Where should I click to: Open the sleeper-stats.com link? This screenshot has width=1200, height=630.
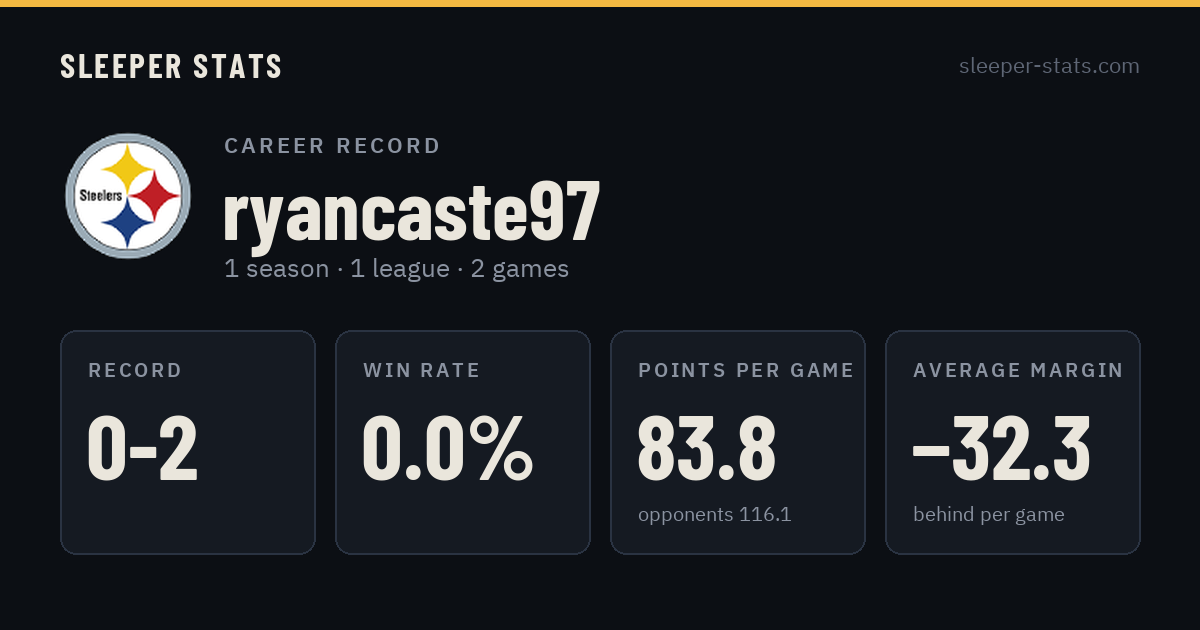pos(1049,66)
